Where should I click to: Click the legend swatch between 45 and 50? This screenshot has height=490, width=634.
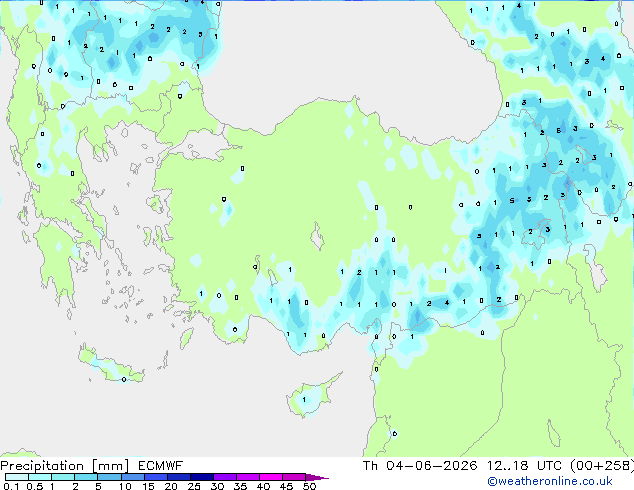pos(294,477)
